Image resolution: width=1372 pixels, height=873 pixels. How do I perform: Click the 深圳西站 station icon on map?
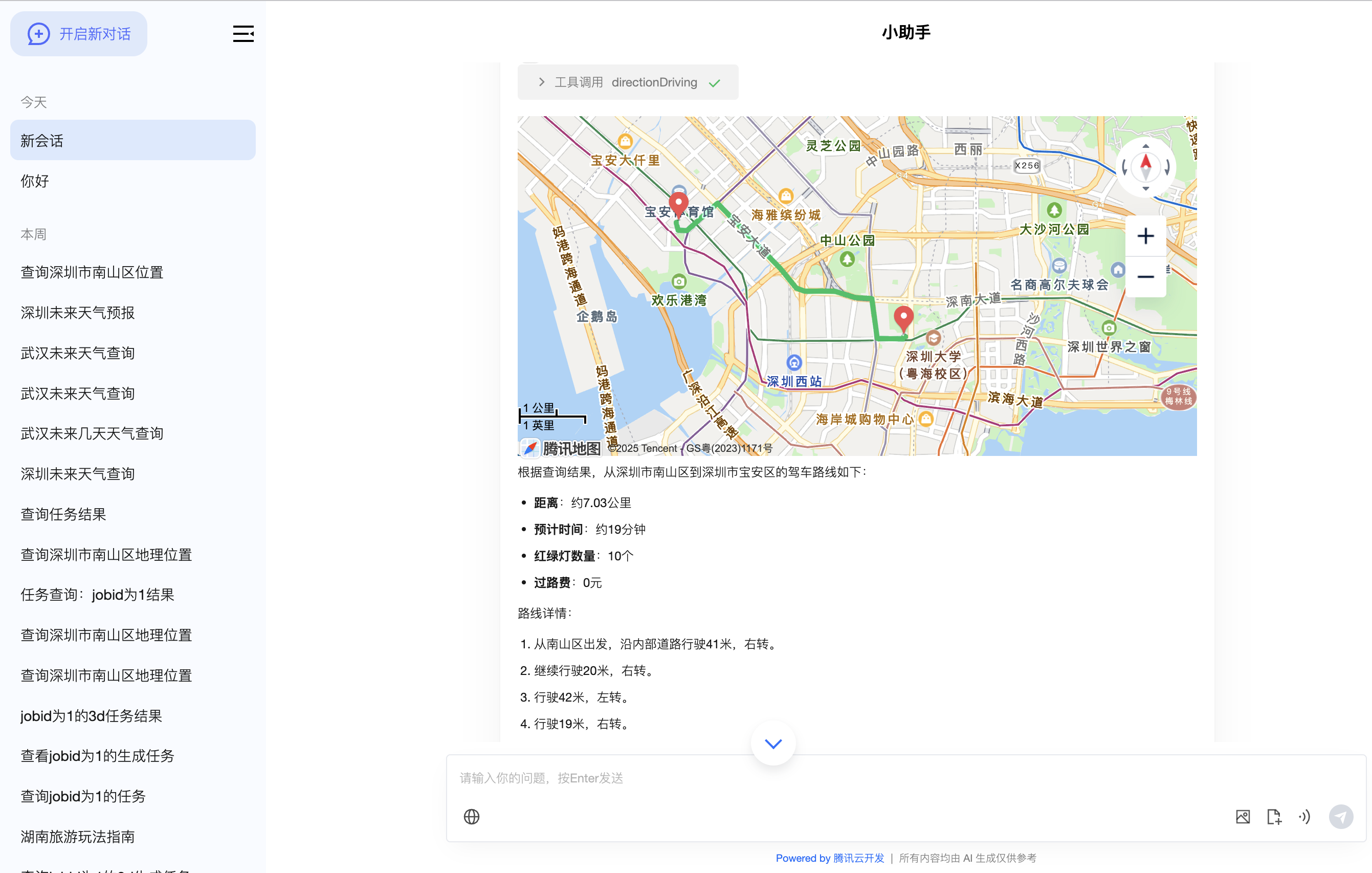794,362
